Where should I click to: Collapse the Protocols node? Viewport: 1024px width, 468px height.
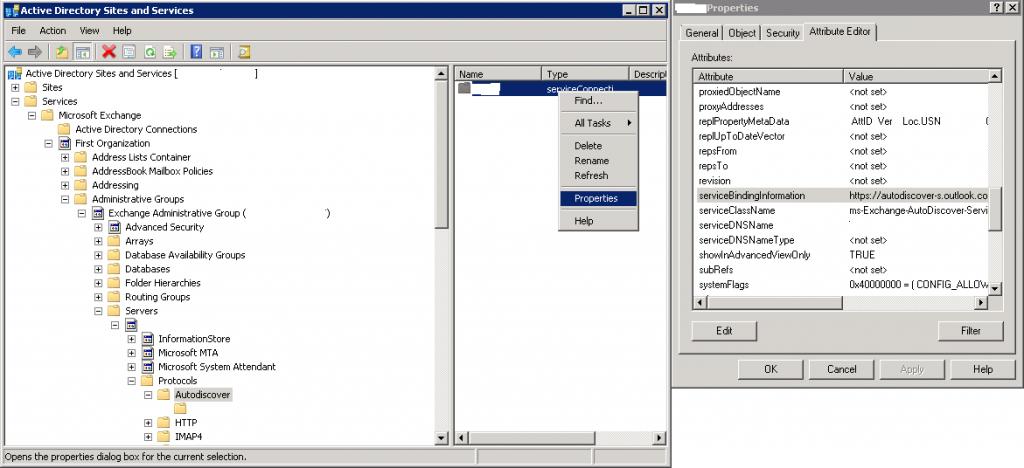(x=131, y=381)
